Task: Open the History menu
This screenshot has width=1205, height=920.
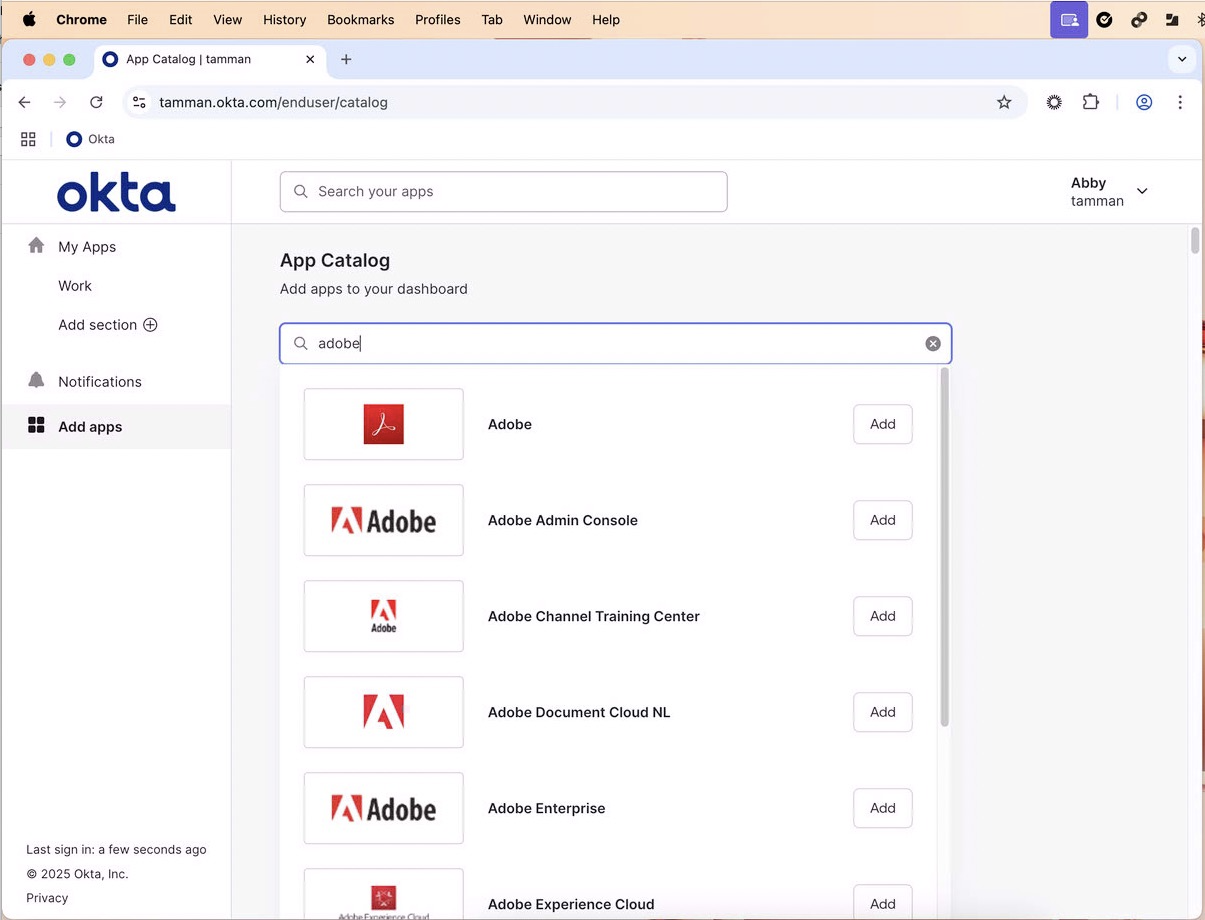Action: 285,19
